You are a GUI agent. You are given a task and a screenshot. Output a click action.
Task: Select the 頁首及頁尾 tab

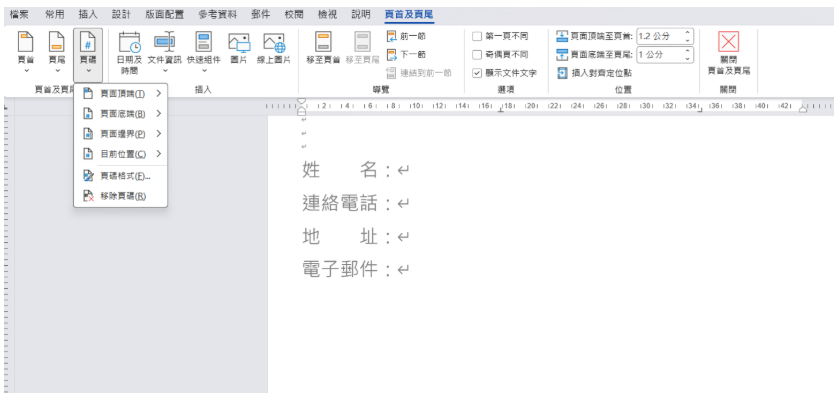click(409, 15)
